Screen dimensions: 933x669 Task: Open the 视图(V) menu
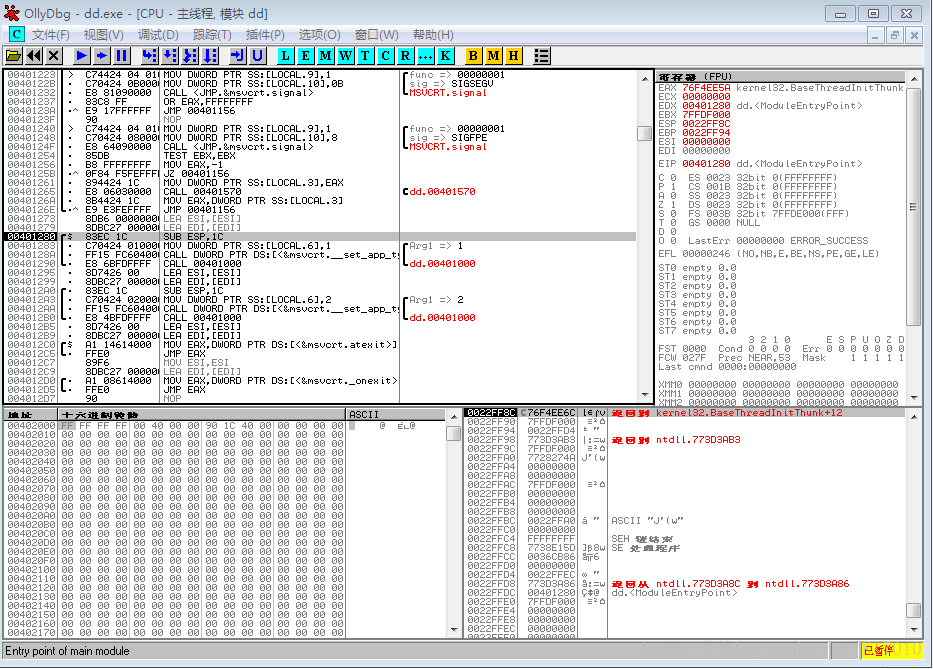click(104, 35)
